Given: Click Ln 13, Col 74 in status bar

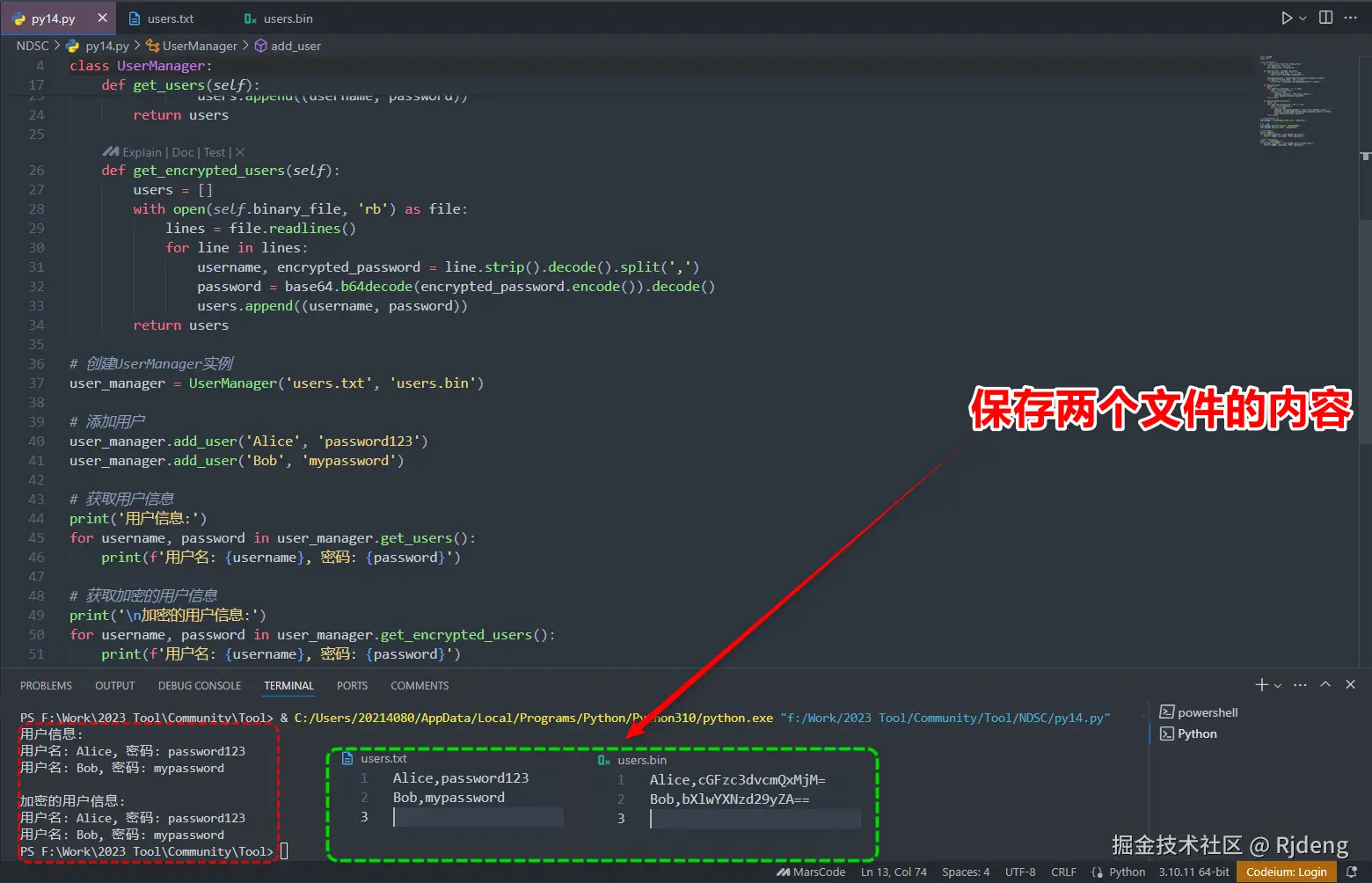Looking at the screenshot, I should [x=894, y=872].
